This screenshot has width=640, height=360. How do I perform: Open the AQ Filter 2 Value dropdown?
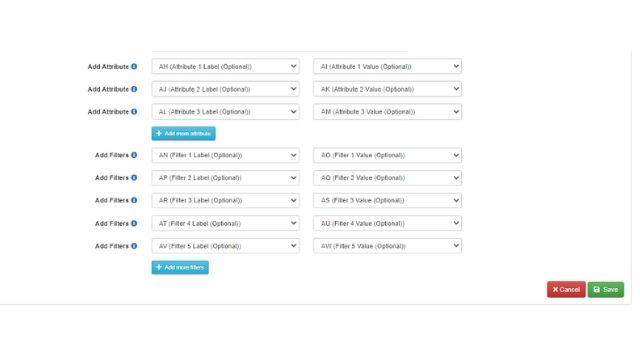pos(387,178)
